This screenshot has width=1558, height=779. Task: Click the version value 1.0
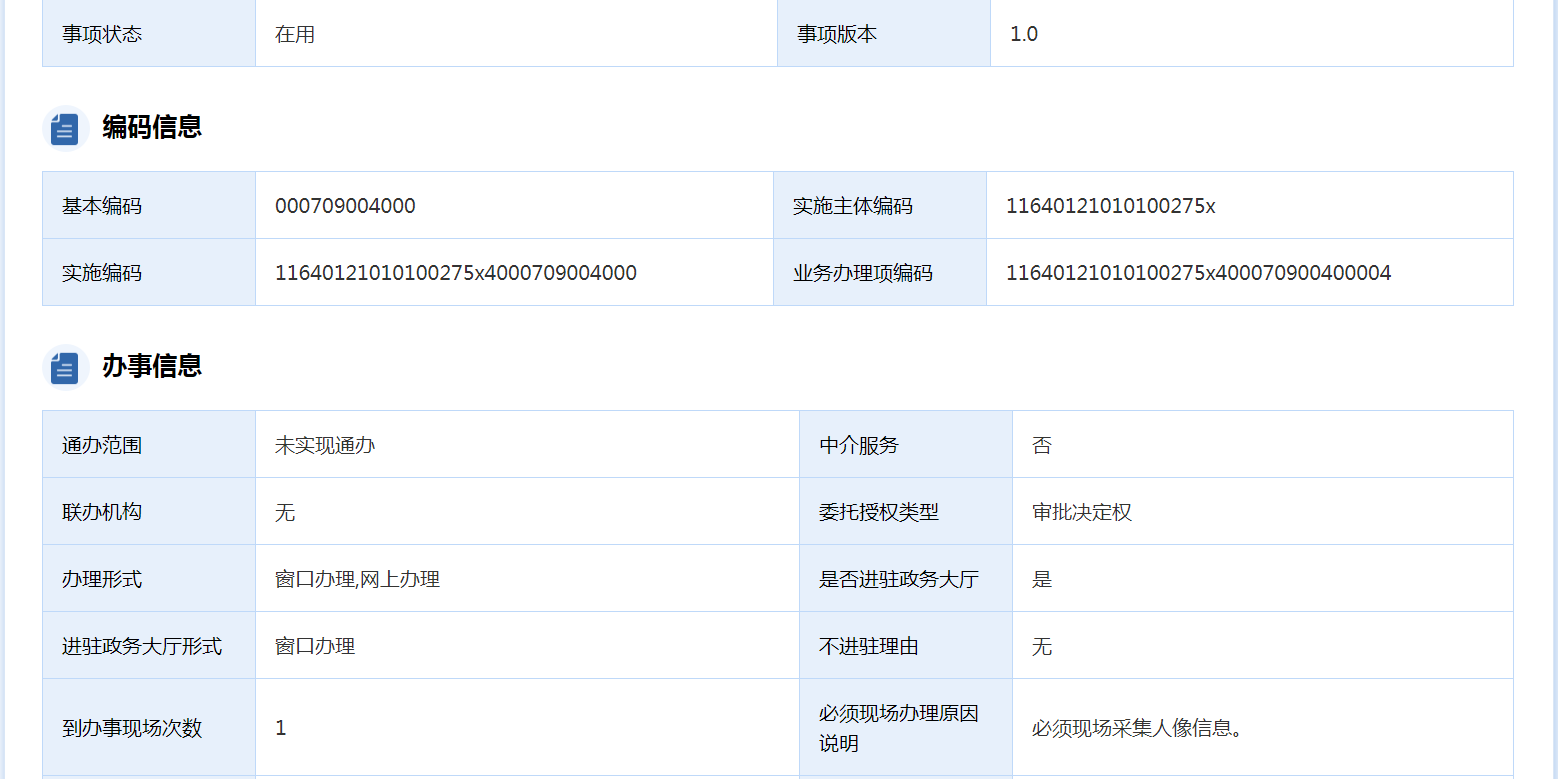point(1024,34)
